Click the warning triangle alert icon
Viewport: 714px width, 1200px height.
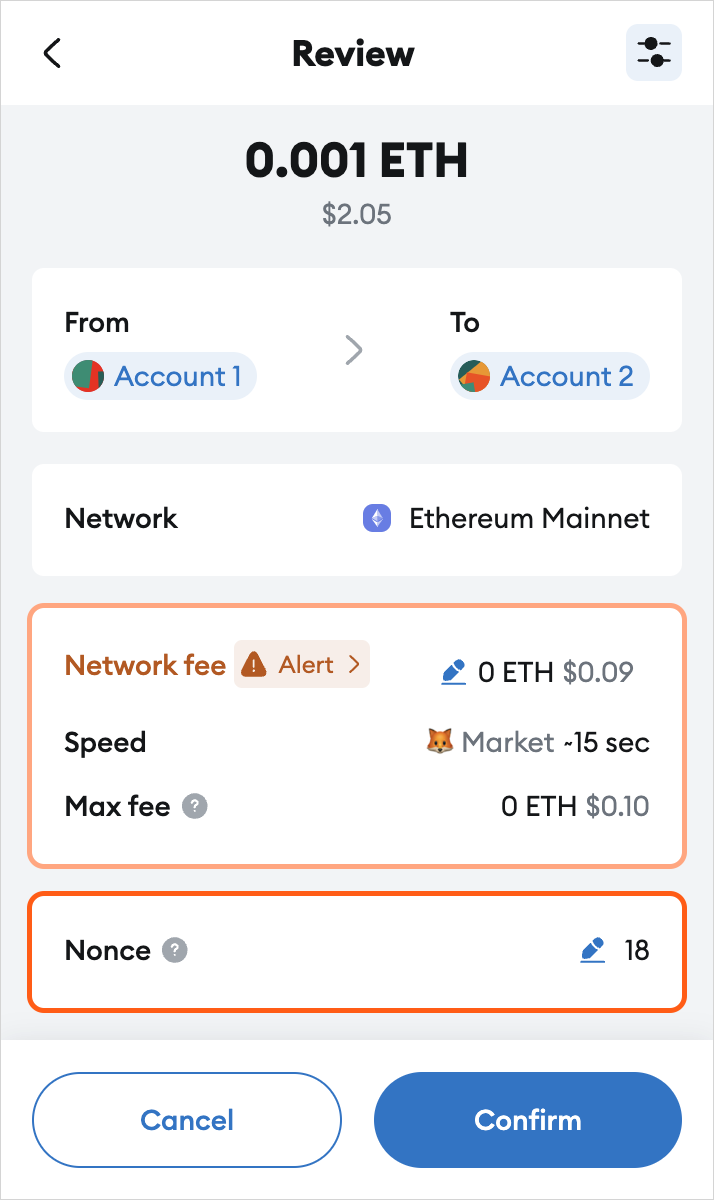255,665
